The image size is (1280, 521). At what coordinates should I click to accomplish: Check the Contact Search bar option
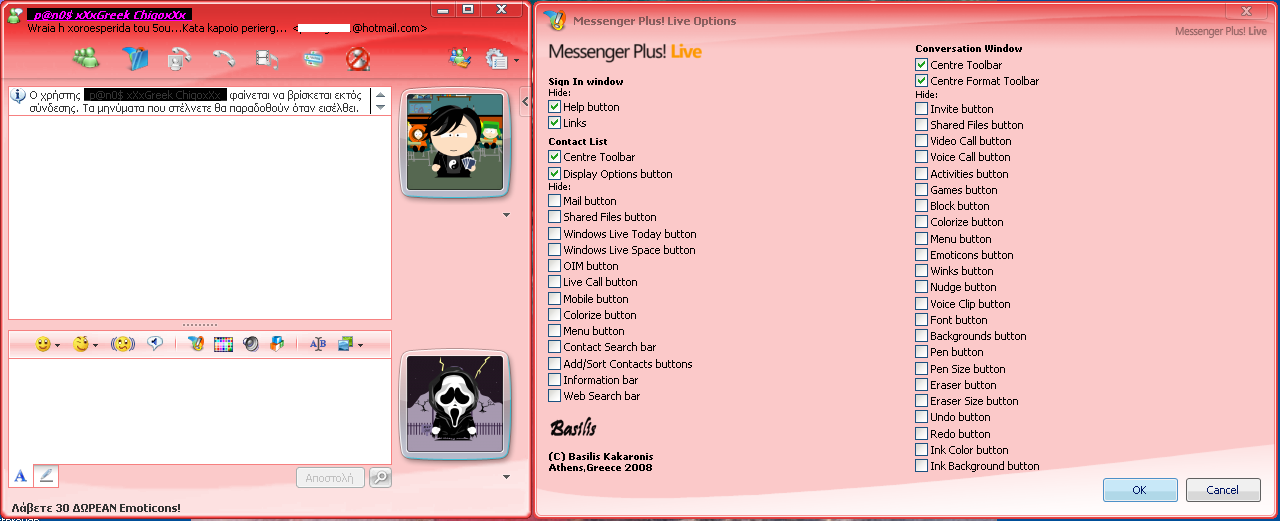coord(555,347)
